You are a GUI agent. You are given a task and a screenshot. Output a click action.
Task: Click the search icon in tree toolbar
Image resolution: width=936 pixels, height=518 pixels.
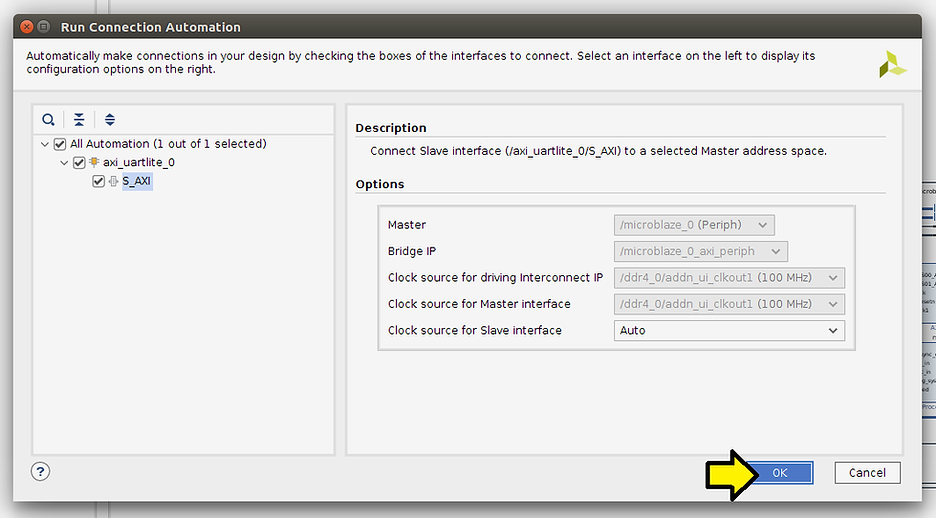pyautogui.click(x=48, y=120)
